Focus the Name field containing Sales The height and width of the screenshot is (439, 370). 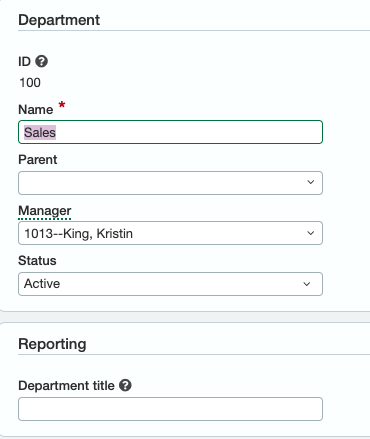point(170,132)
